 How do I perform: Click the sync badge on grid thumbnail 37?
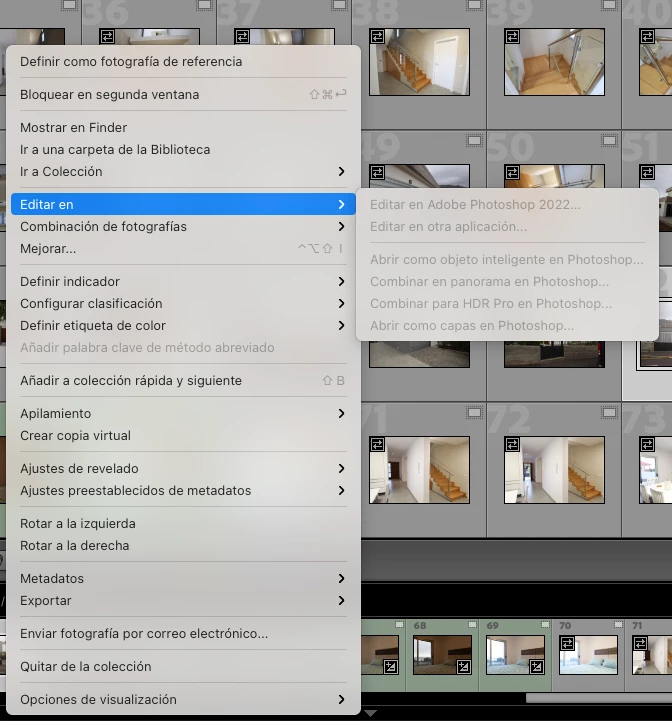tap(242, 37)
